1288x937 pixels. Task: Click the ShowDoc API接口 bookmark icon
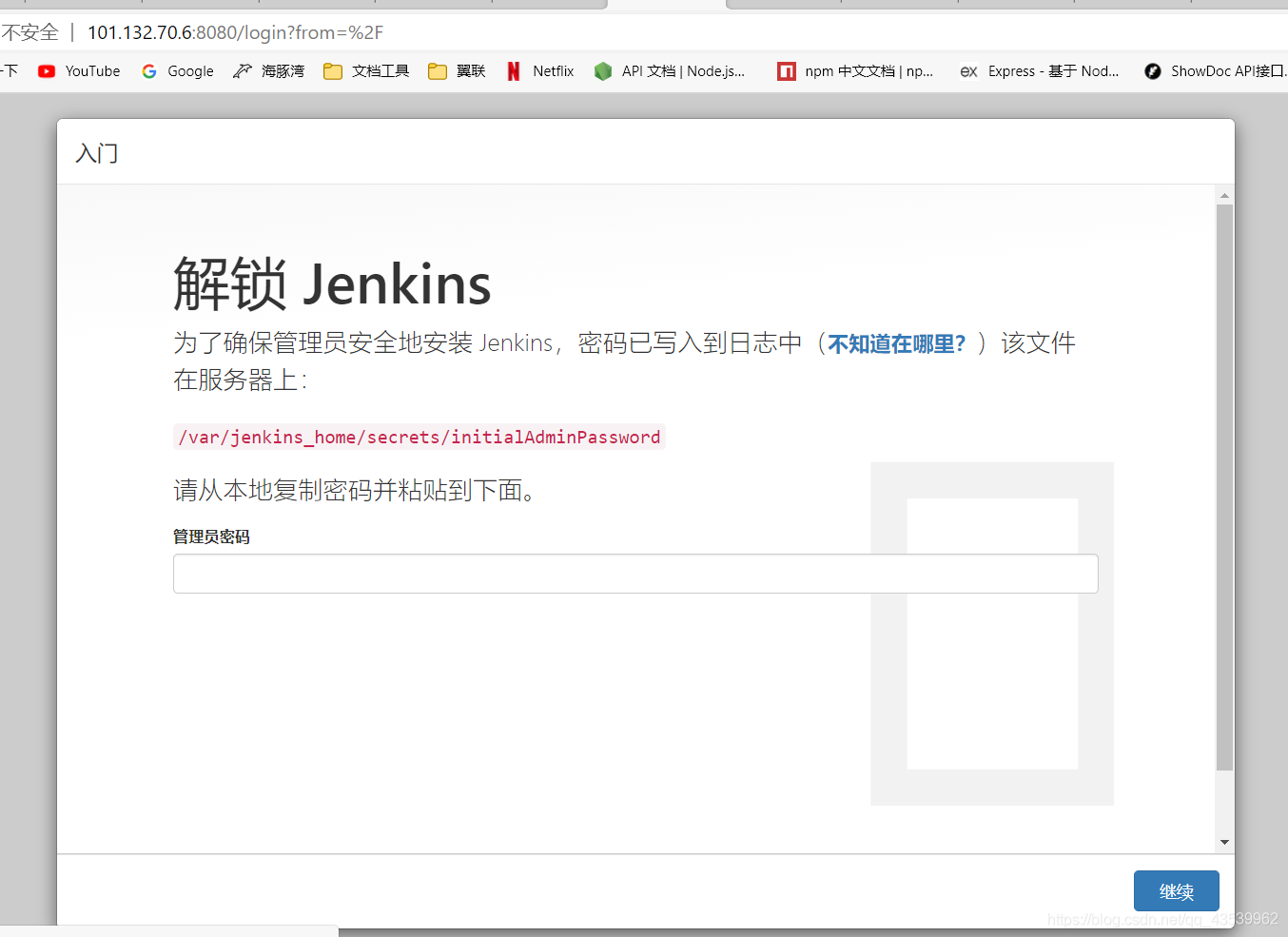(1153, 71)
